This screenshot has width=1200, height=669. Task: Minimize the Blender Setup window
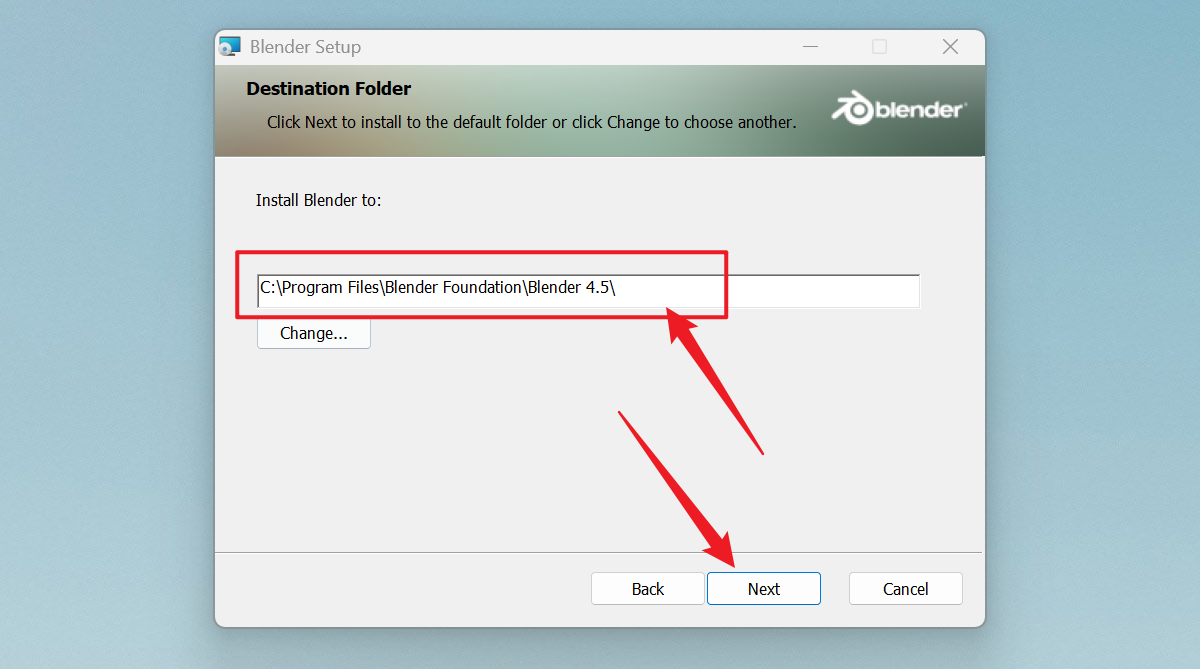coord(810,47)
